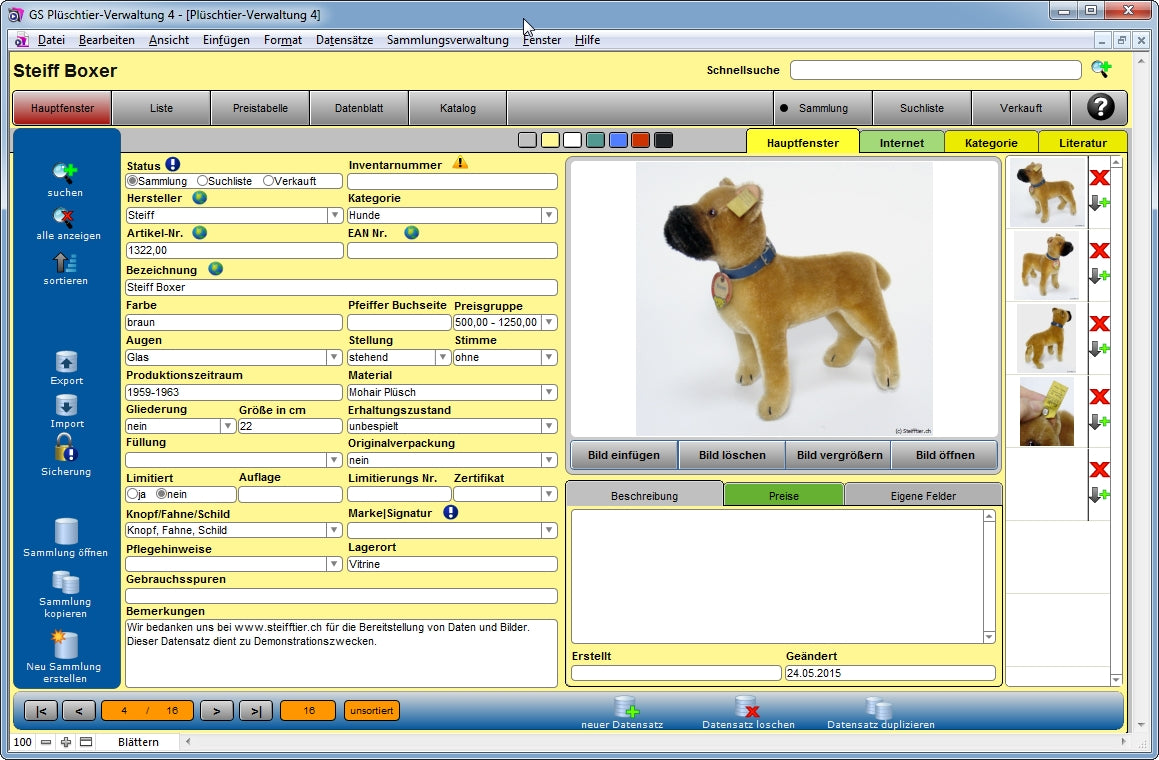Open help with the question mark icon

tap(1100, 108)
